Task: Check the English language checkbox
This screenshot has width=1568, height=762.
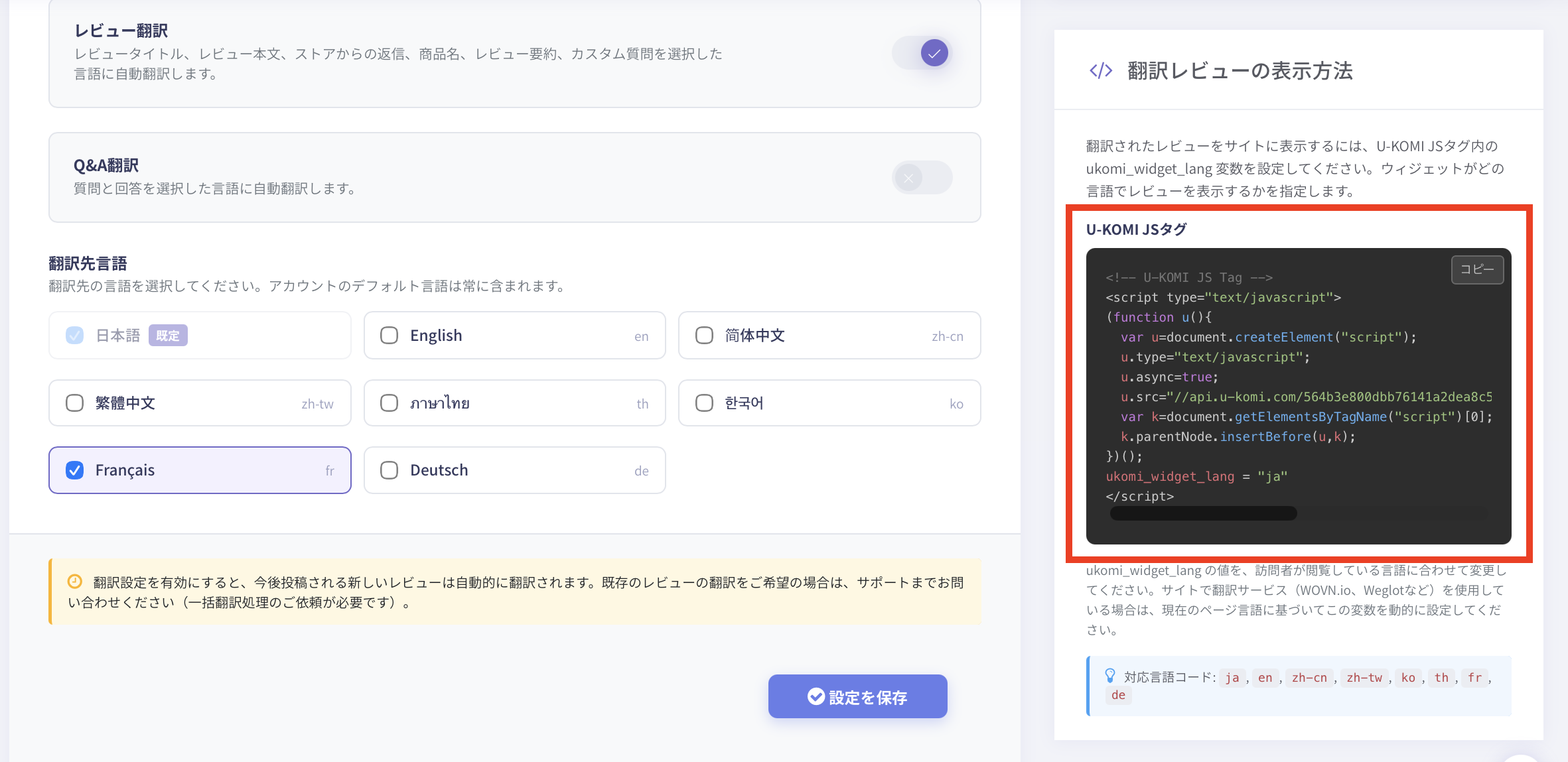Action: click(390, 336)
